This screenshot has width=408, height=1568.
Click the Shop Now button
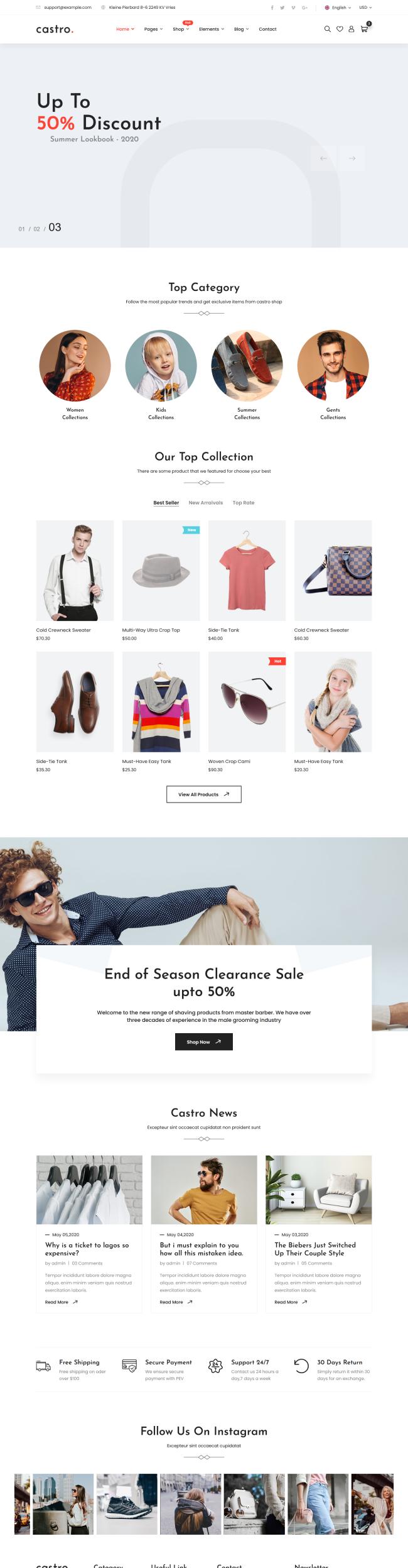pyautogui.click(x=204, y=1042)
